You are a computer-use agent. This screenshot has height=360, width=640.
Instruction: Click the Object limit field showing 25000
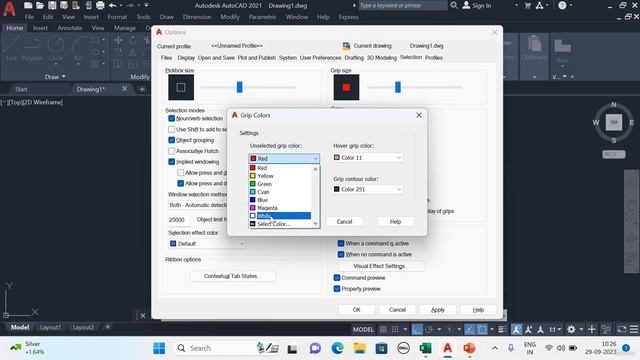pyautogui.click(x=179, y=220)
